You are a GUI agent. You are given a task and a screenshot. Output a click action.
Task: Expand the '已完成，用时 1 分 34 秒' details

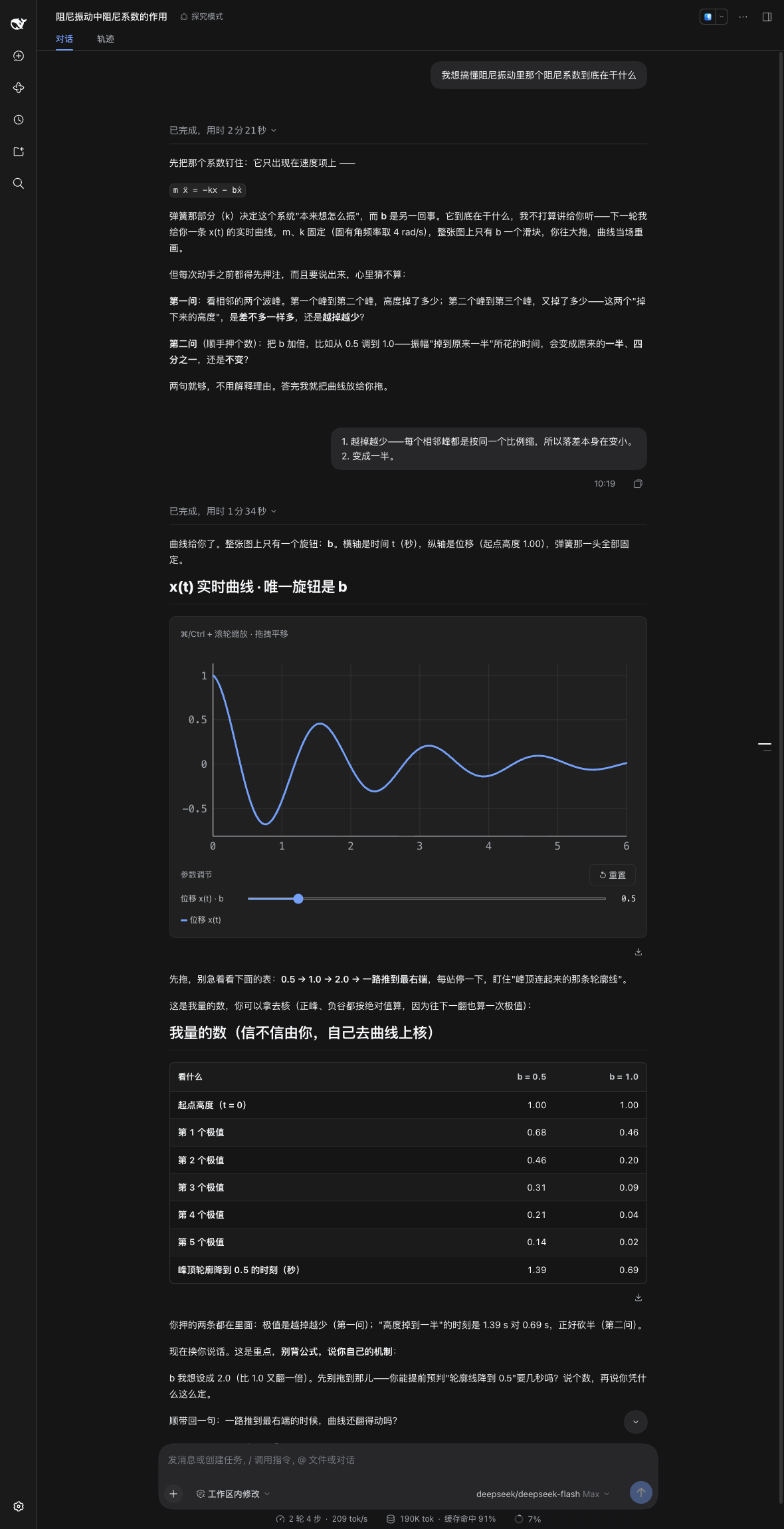coord(223,511)
